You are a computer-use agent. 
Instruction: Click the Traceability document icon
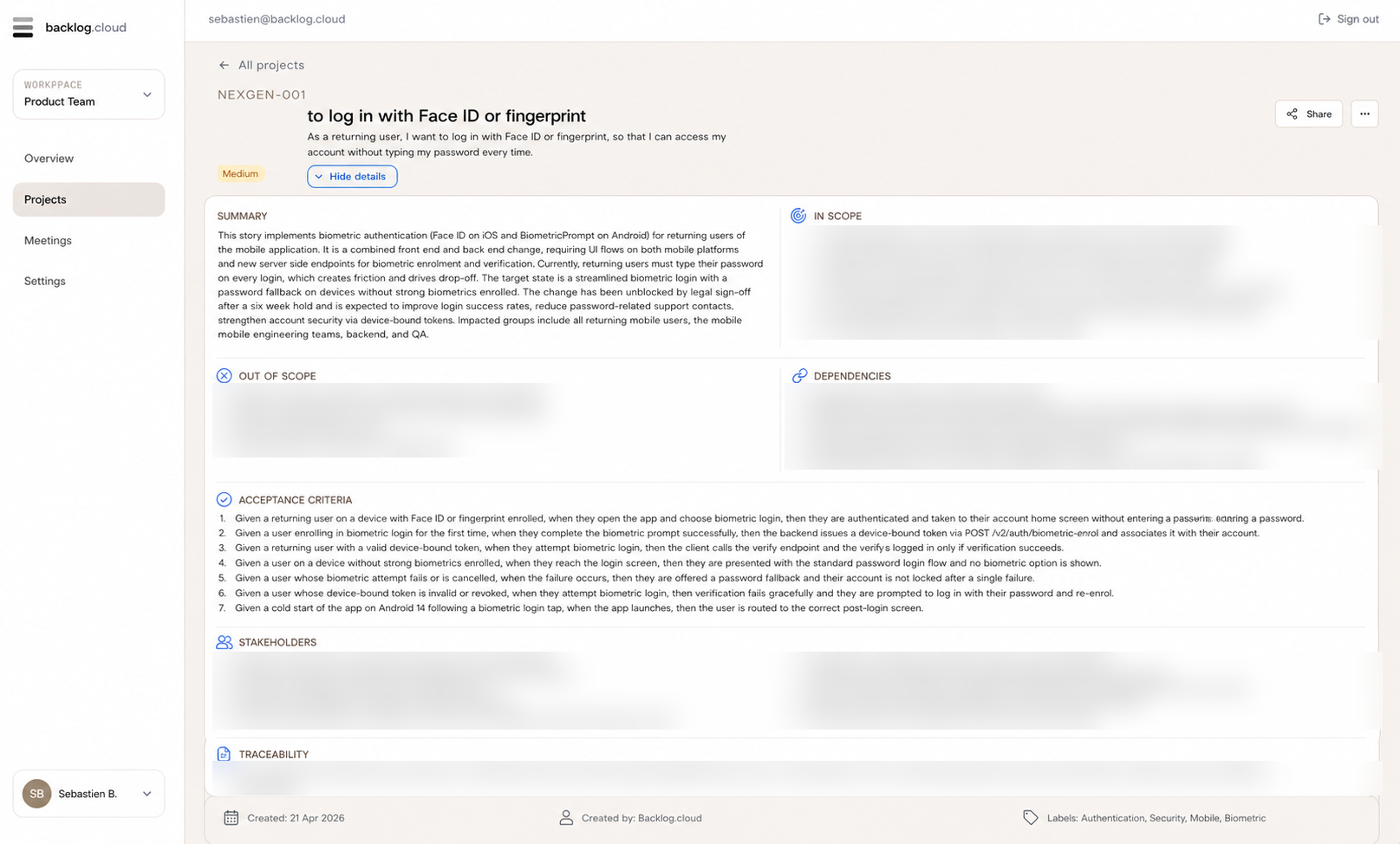point(224,754)
